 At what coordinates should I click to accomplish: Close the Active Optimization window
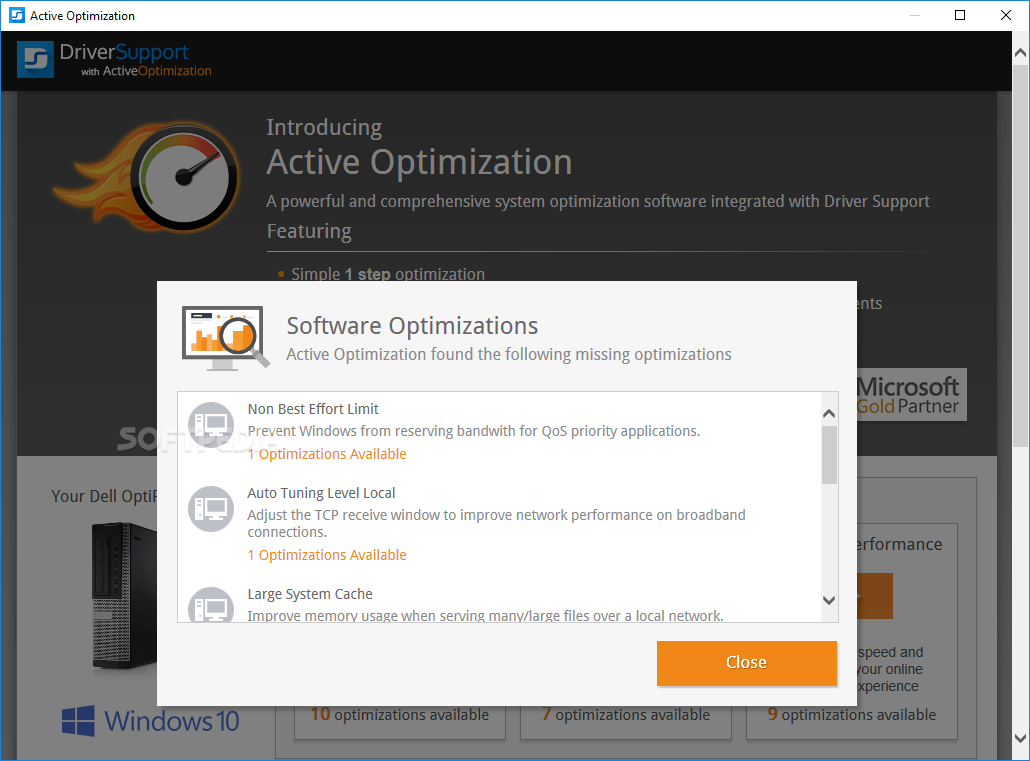coord(1006,15)
